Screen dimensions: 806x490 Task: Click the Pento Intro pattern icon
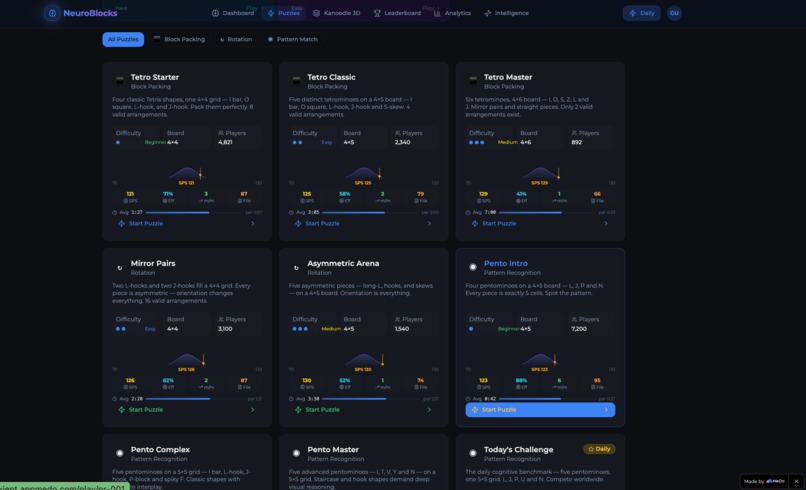pos(473,267)
